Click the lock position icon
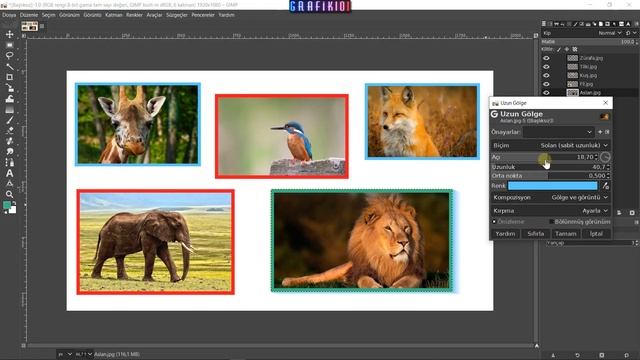The image size is (640, 360). coord(567,49)
